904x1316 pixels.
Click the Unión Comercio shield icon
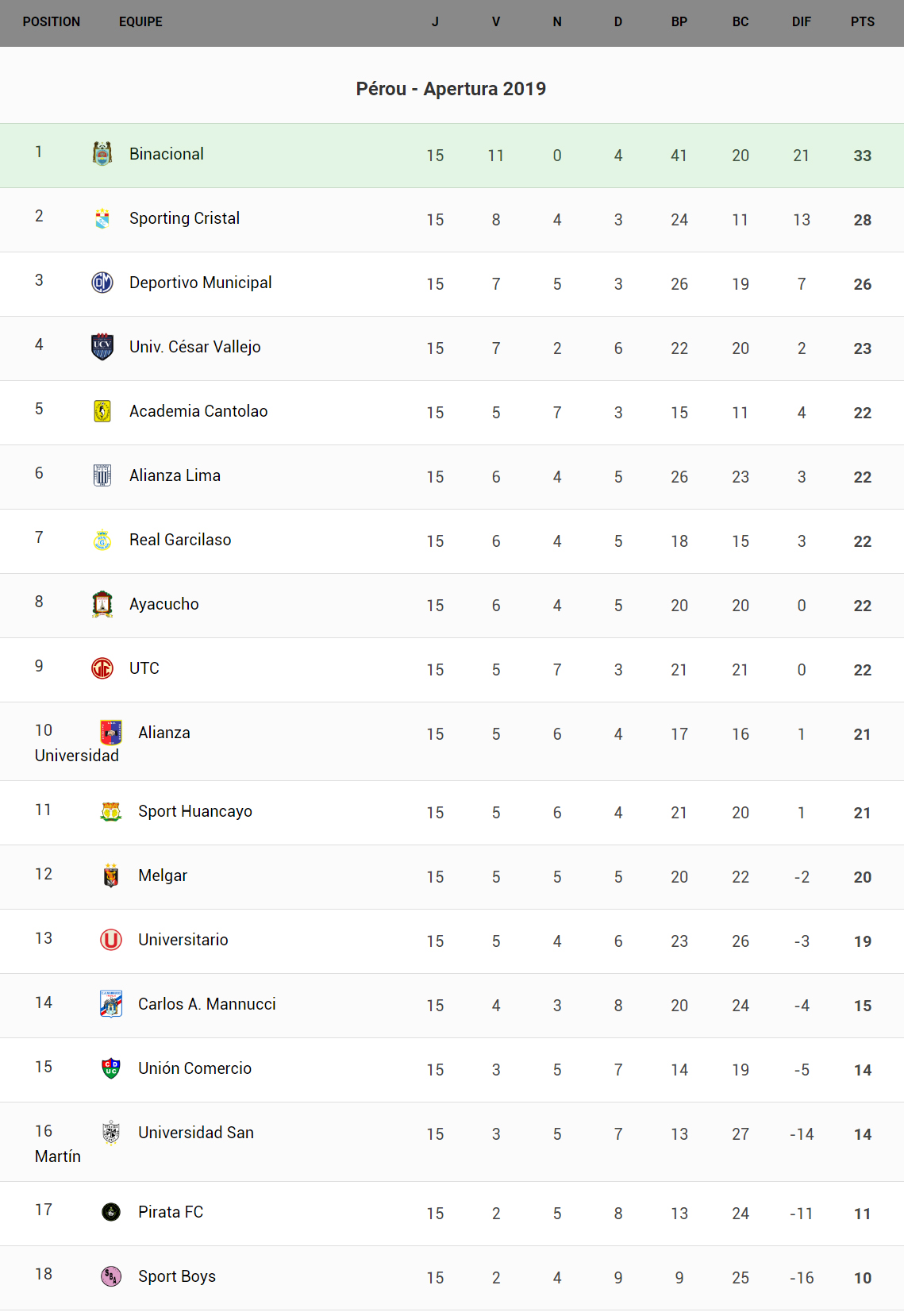(111, 1068)
